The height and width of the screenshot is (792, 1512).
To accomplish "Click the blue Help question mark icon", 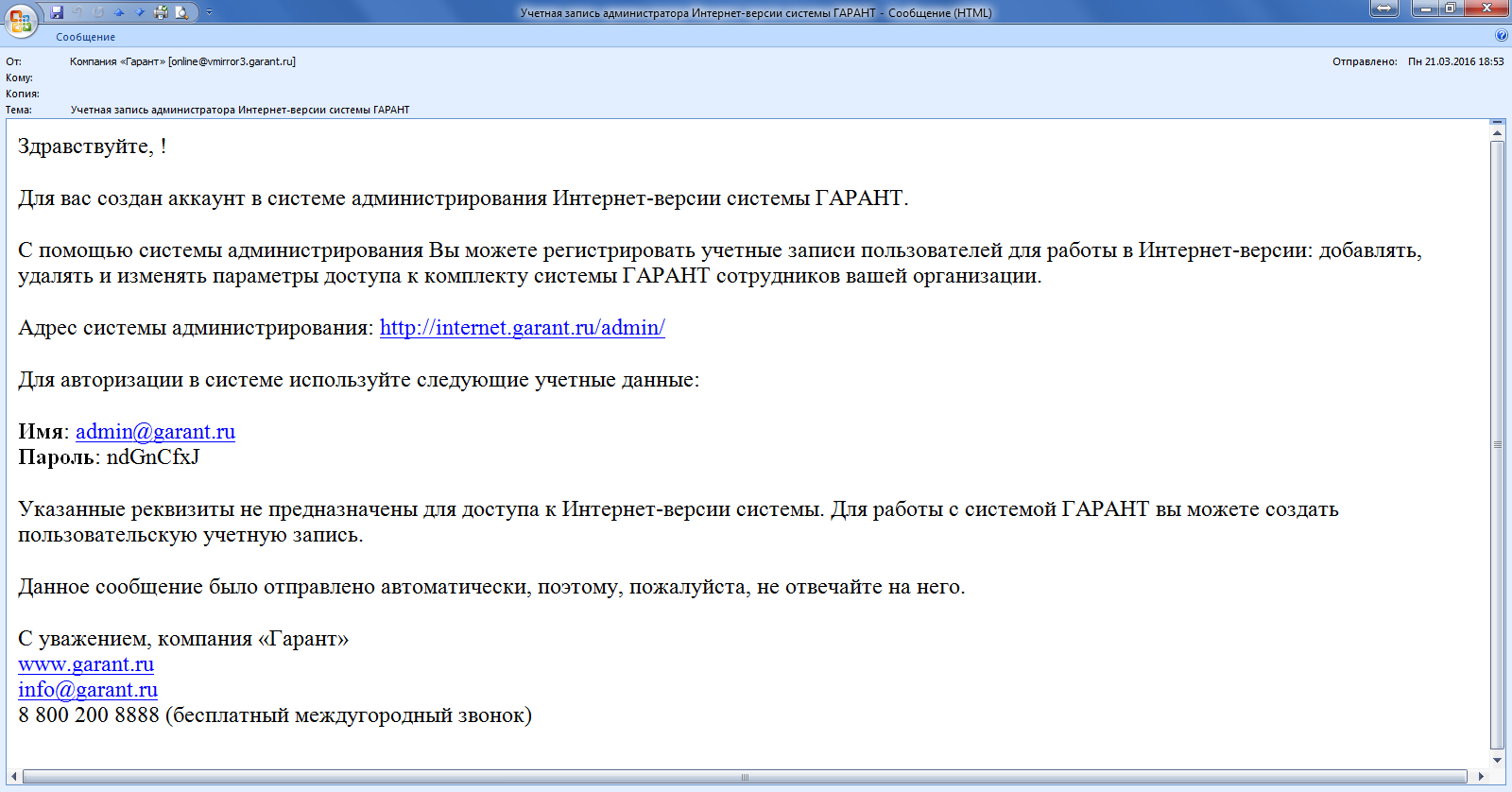I will [x=1502, y=36].
